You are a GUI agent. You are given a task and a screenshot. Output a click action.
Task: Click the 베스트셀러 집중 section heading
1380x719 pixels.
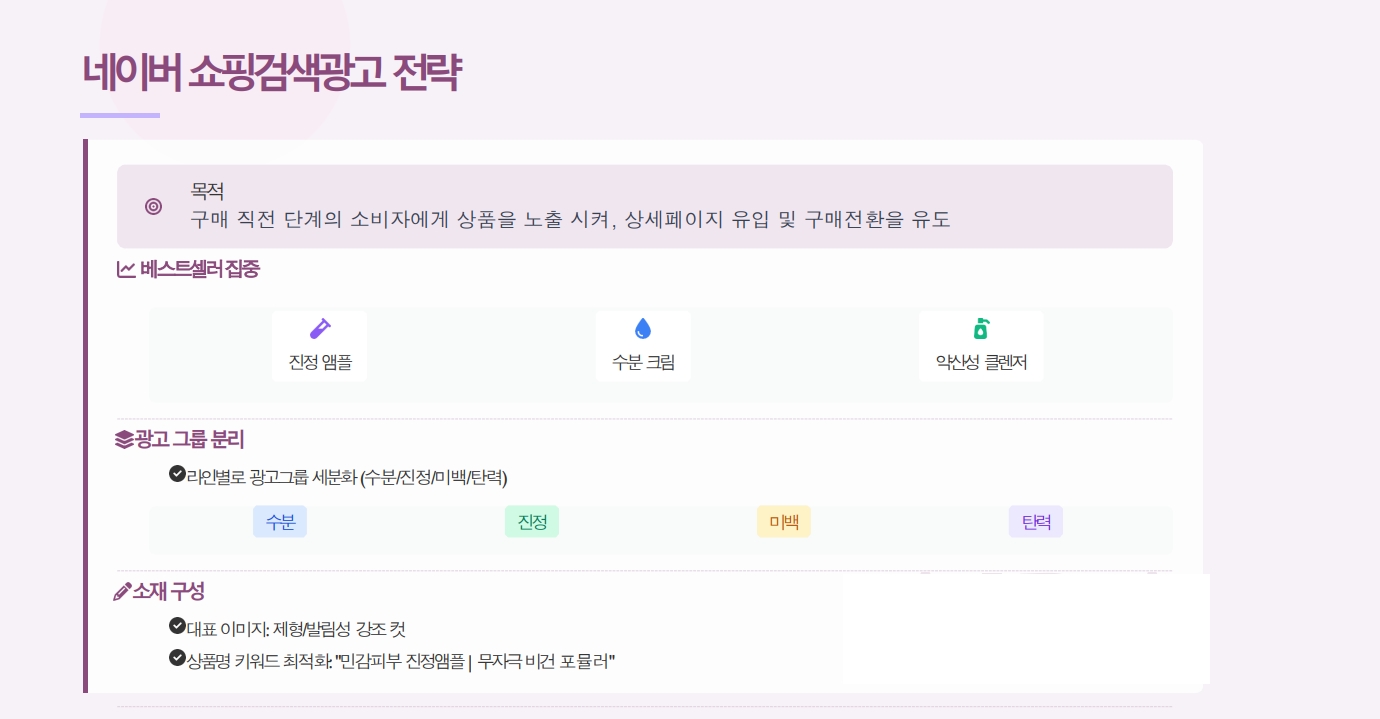click(200, 269)
